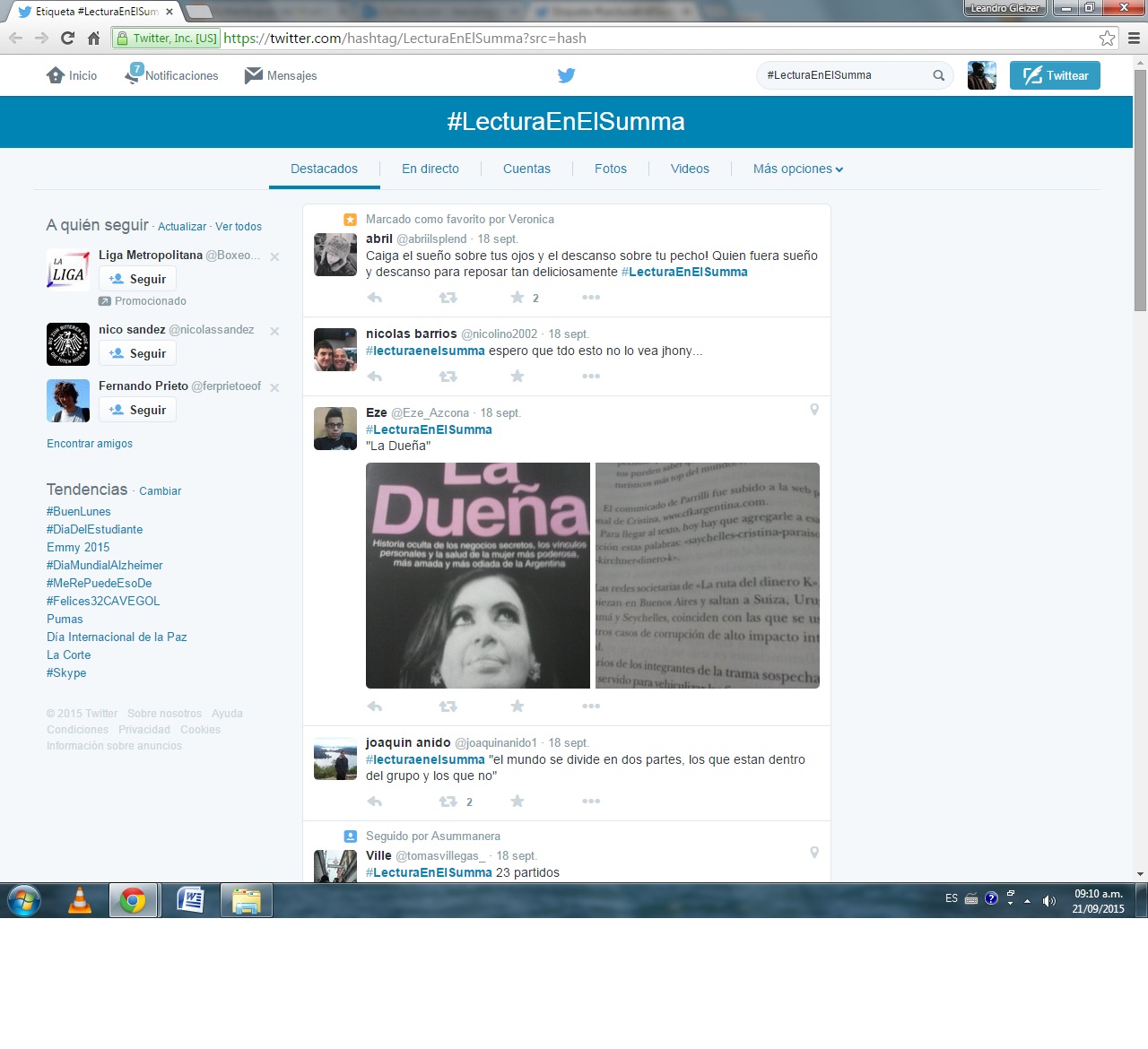Open File Explorer from taskbar
Viewport: 1148px width, 1049px height.
point(246,900)
